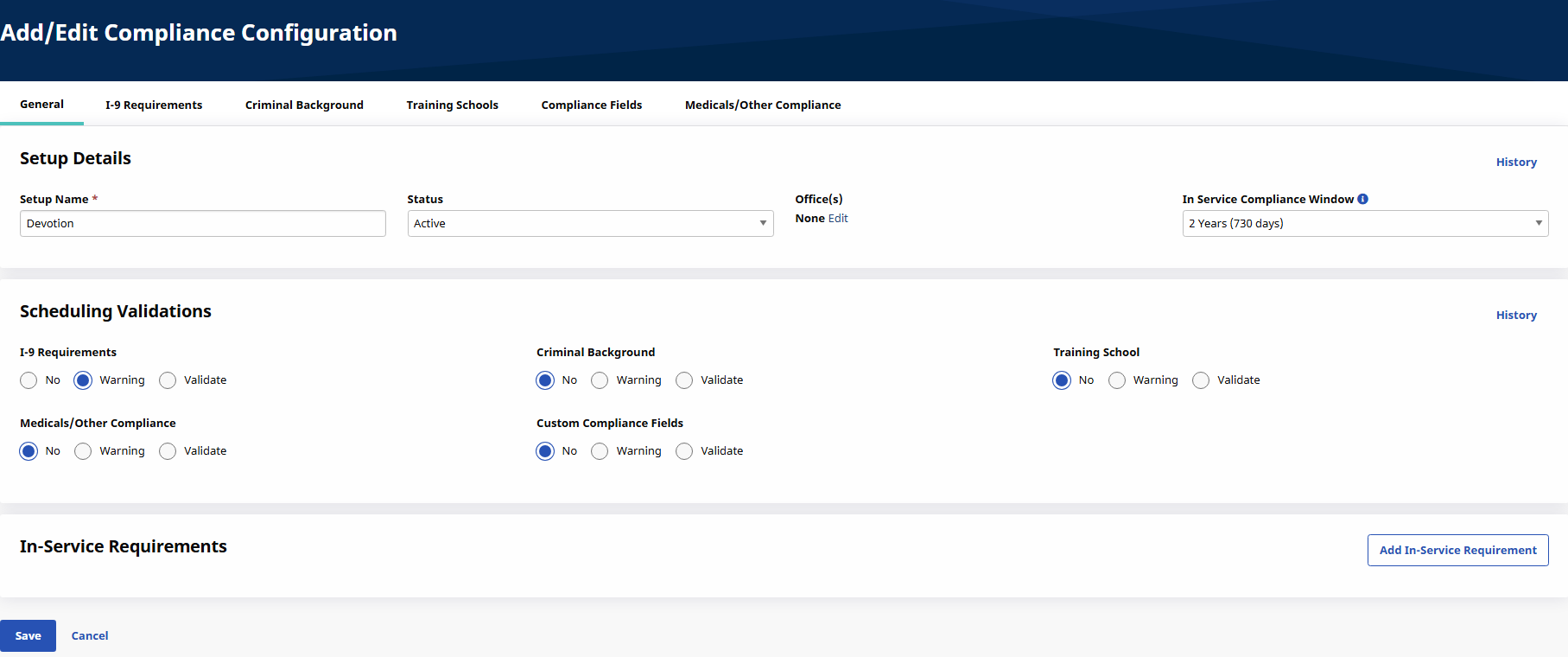Switch to the I-9 Requirements tab
Viewport: 1568px width, 657px height.
click(154, 105)
